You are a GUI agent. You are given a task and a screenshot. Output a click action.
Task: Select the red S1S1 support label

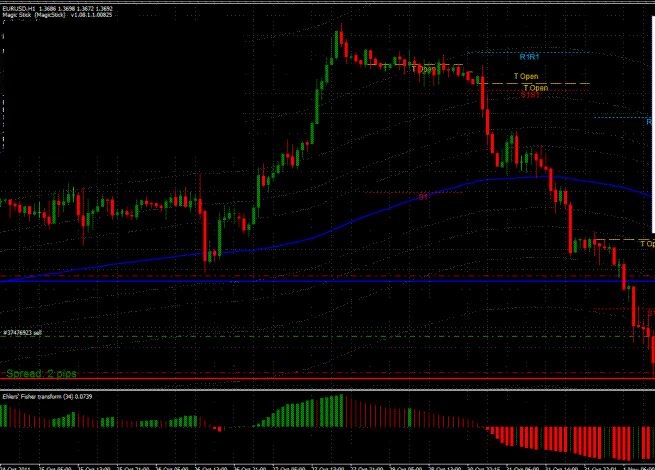tap(530, 95)
